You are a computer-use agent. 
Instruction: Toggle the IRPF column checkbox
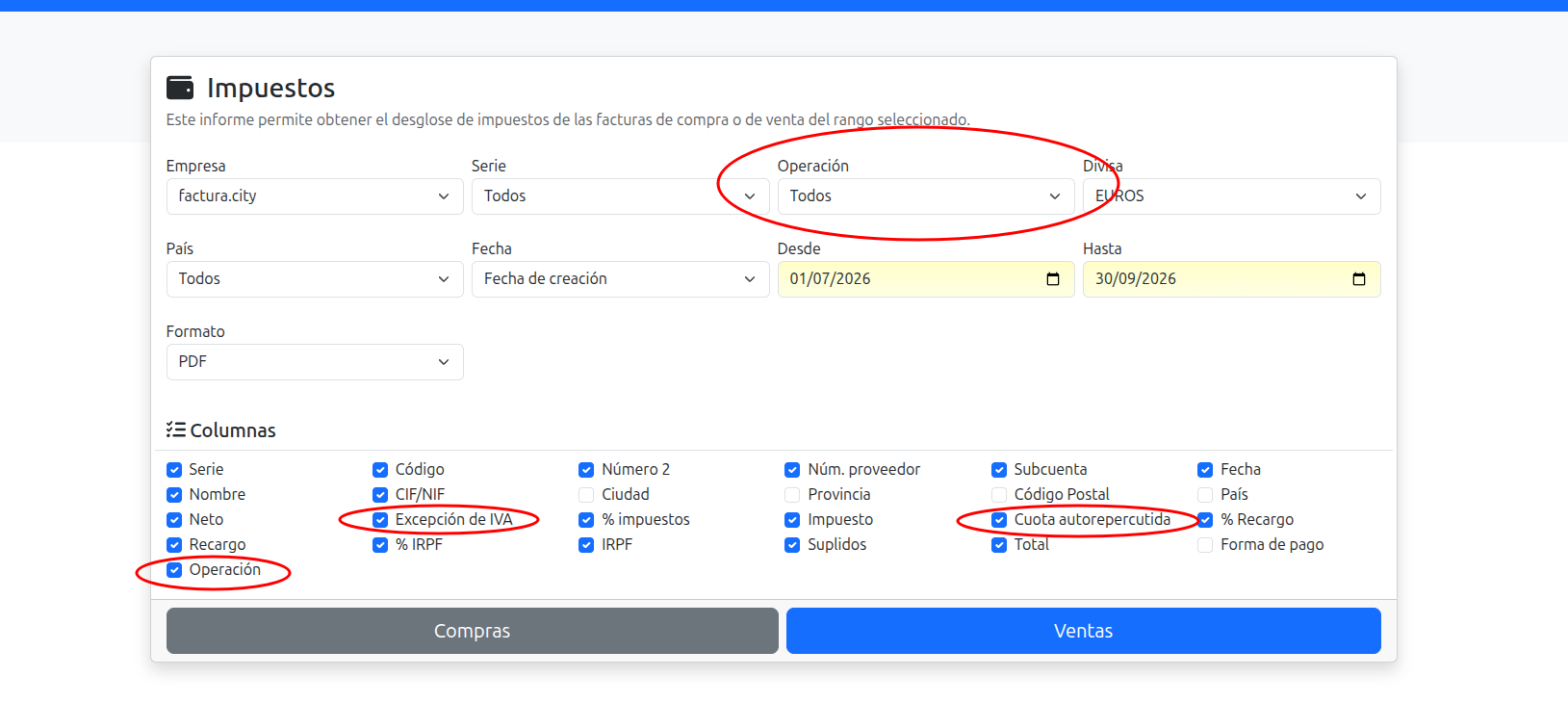tap(586, 545)
